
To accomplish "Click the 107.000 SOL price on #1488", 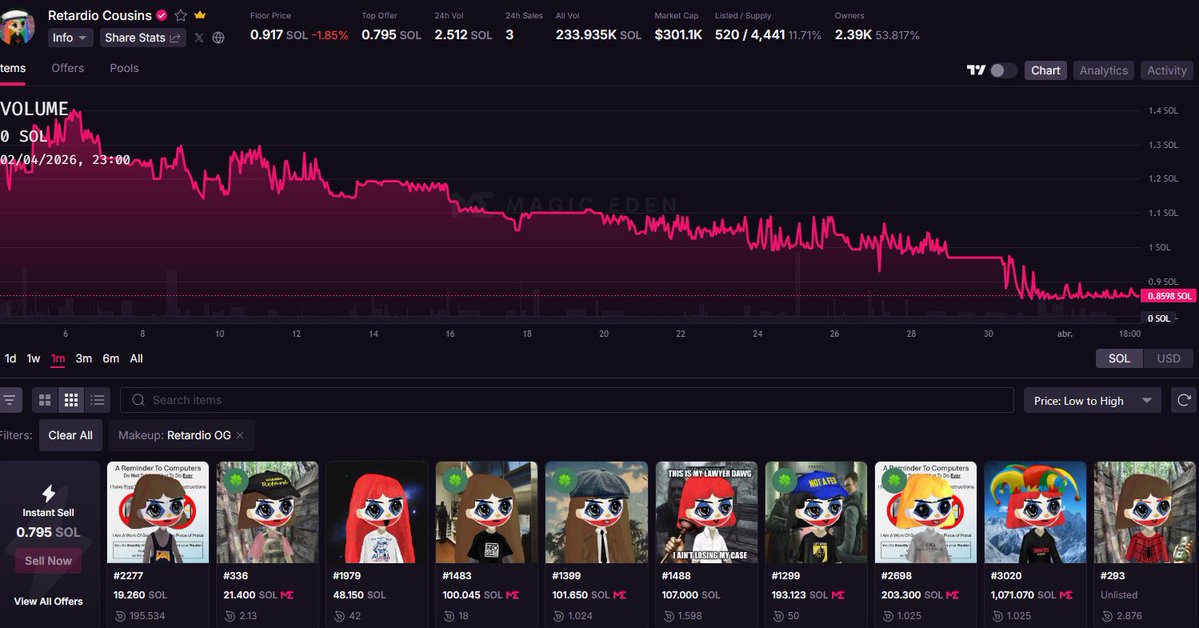I will tap(690, 595).
